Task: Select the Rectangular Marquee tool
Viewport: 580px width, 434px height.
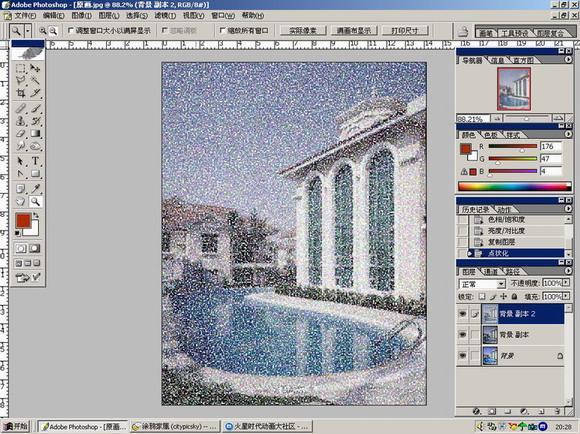Action: coord(21,68)
